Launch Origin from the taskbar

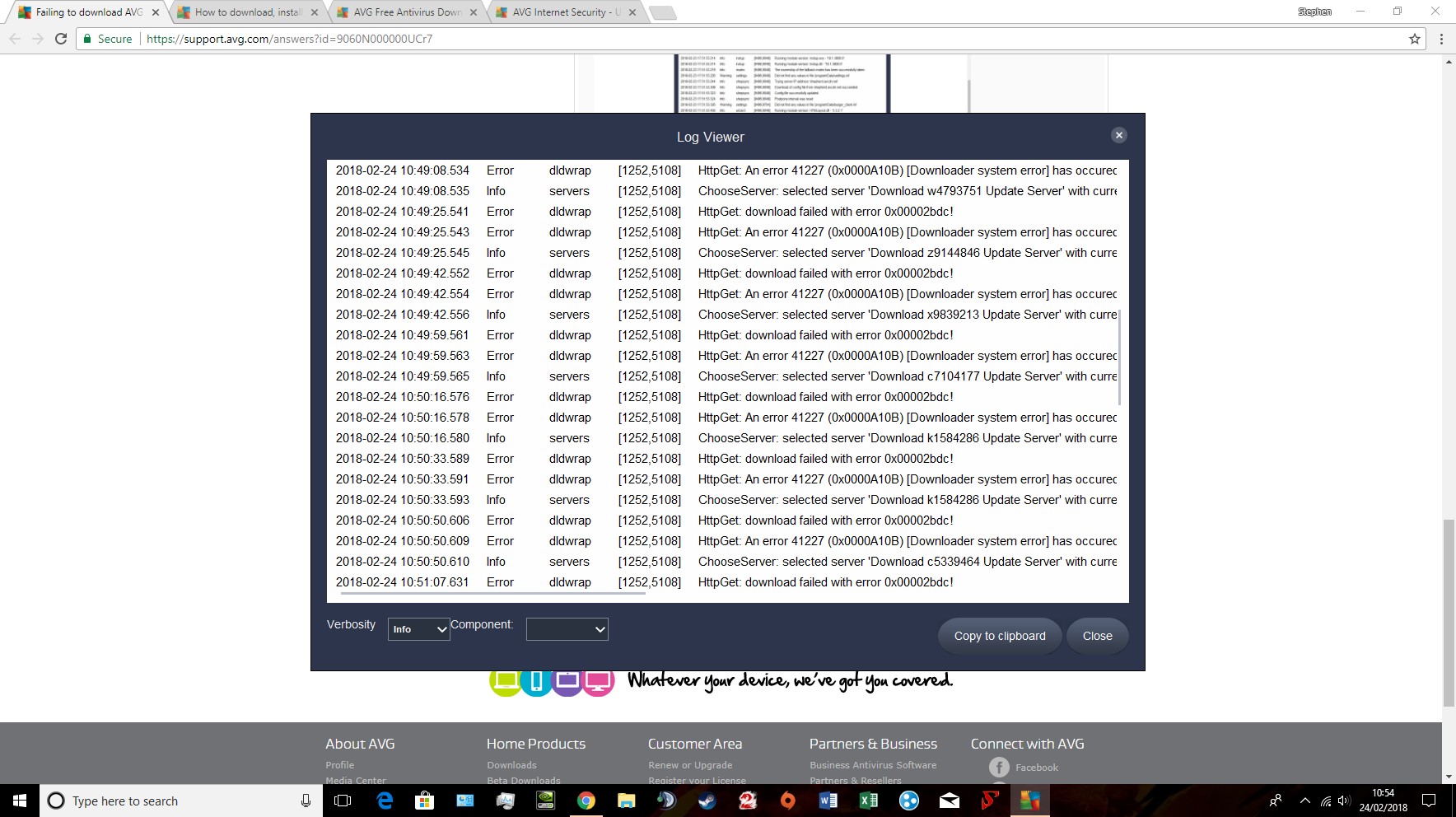pyautogui.click(x=788, y=801)
